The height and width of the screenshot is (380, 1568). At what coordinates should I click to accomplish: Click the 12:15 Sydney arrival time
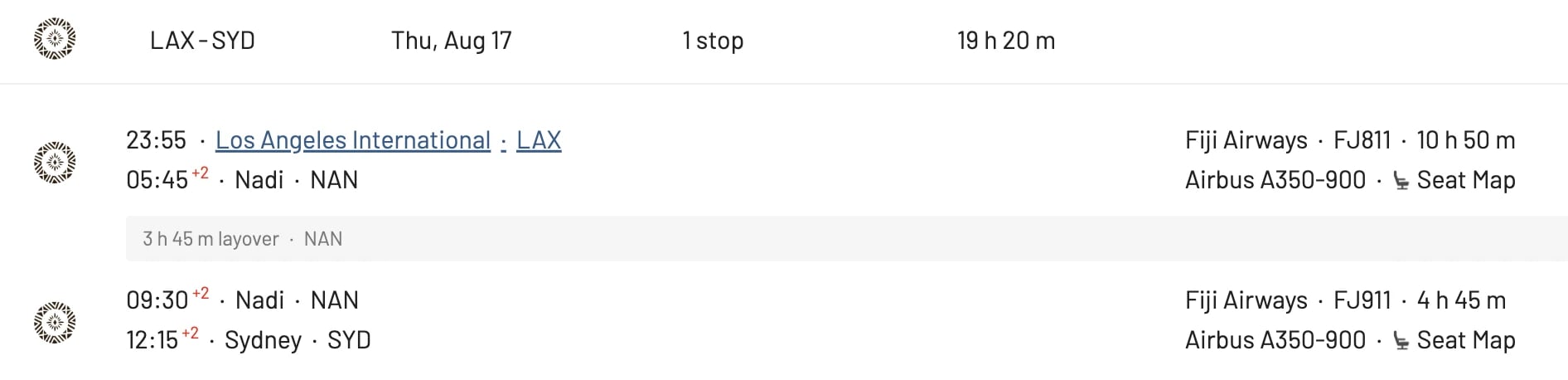coord(152,340)
